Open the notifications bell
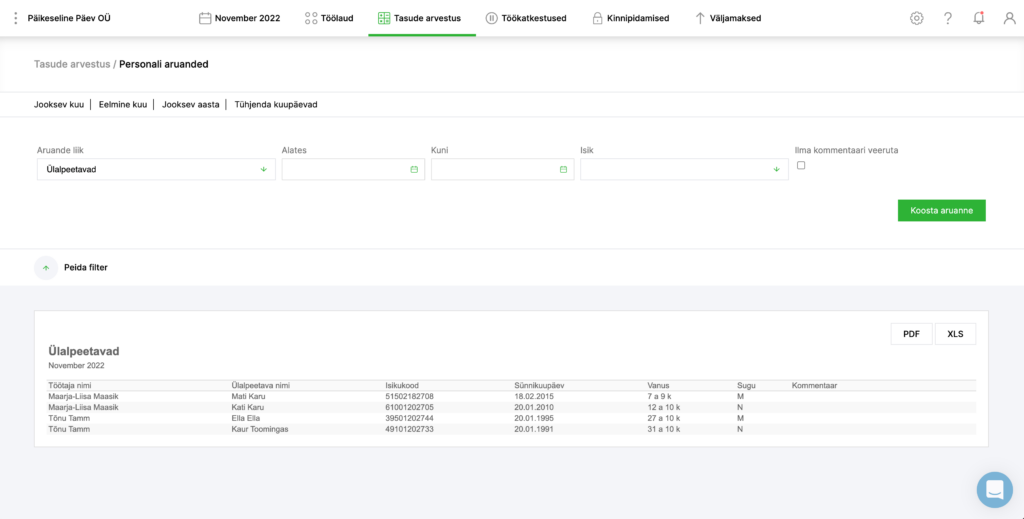 (979, 18)
